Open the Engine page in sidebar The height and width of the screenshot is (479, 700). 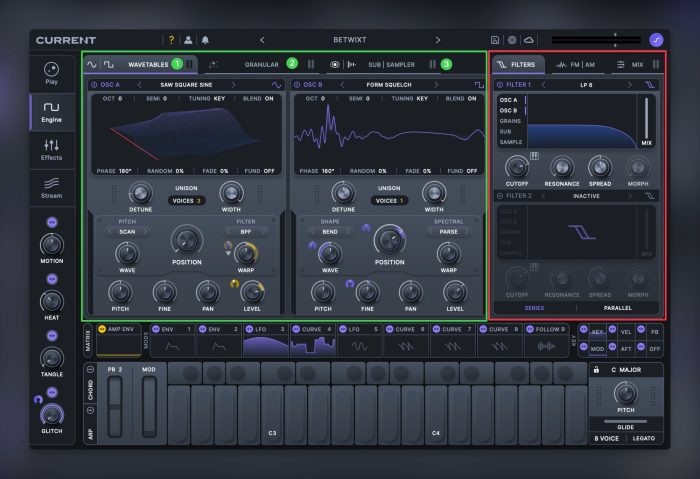tap(51, 112)
